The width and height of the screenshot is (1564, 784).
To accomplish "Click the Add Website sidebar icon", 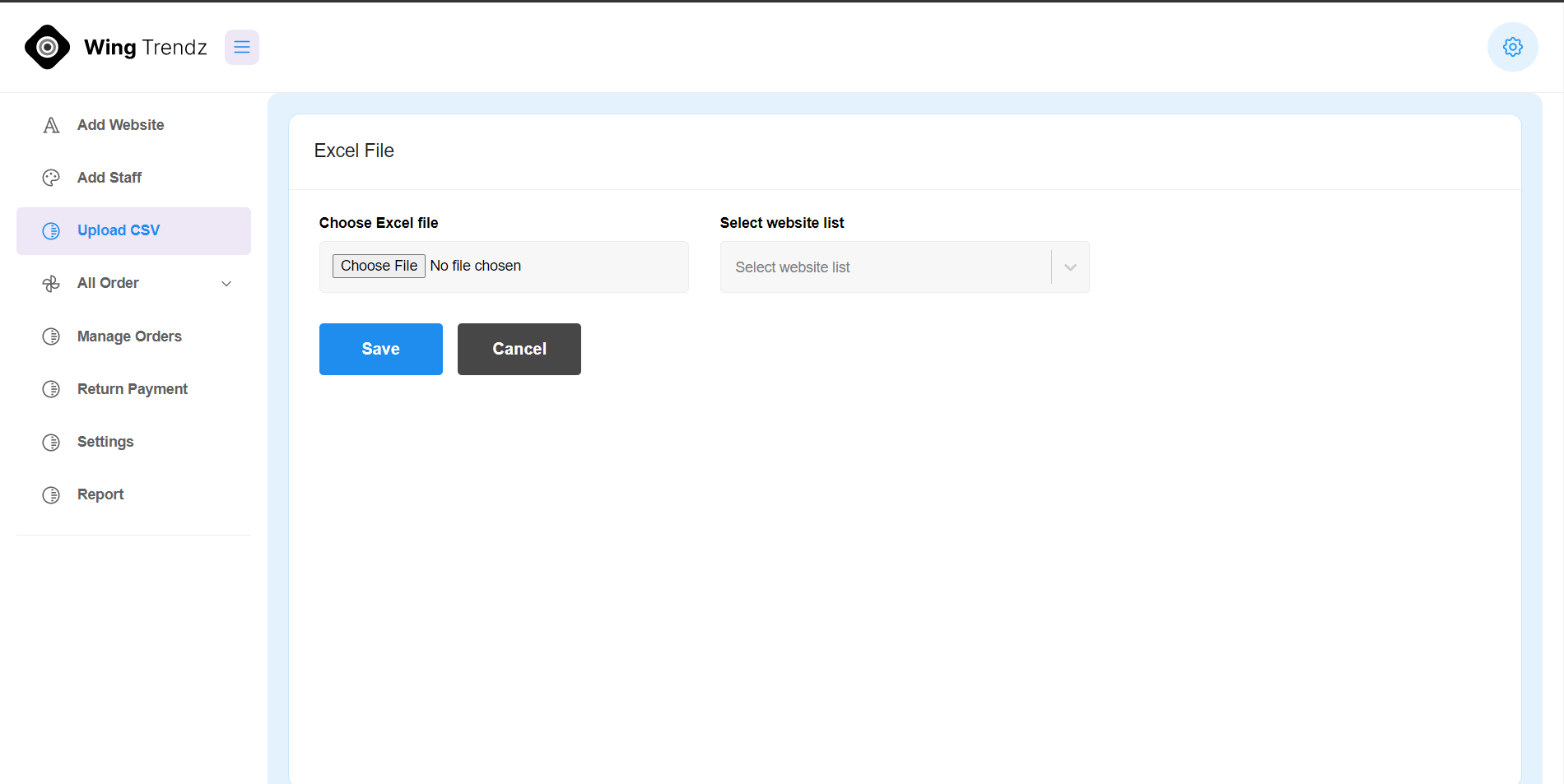I will click(x=51, y=125).
